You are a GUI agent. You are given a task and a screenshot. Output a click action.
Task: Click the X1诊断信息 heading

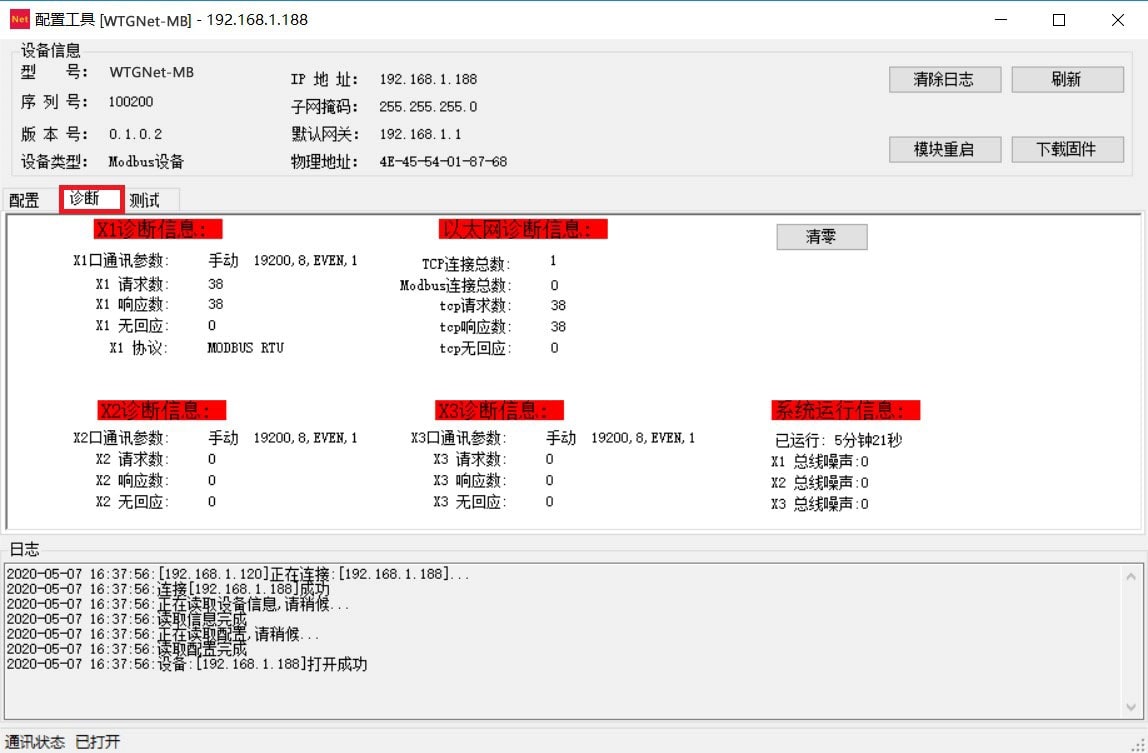(x=158, y=229)
